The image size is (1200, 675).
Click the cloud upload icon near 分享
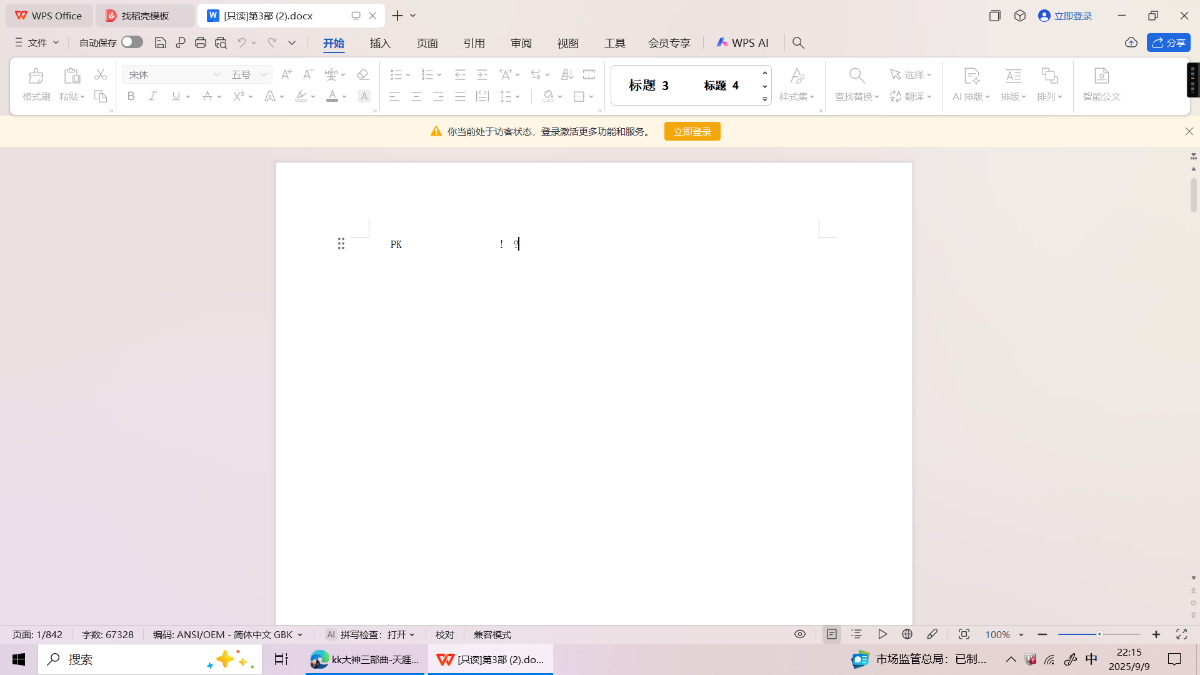click(1131, 43)
